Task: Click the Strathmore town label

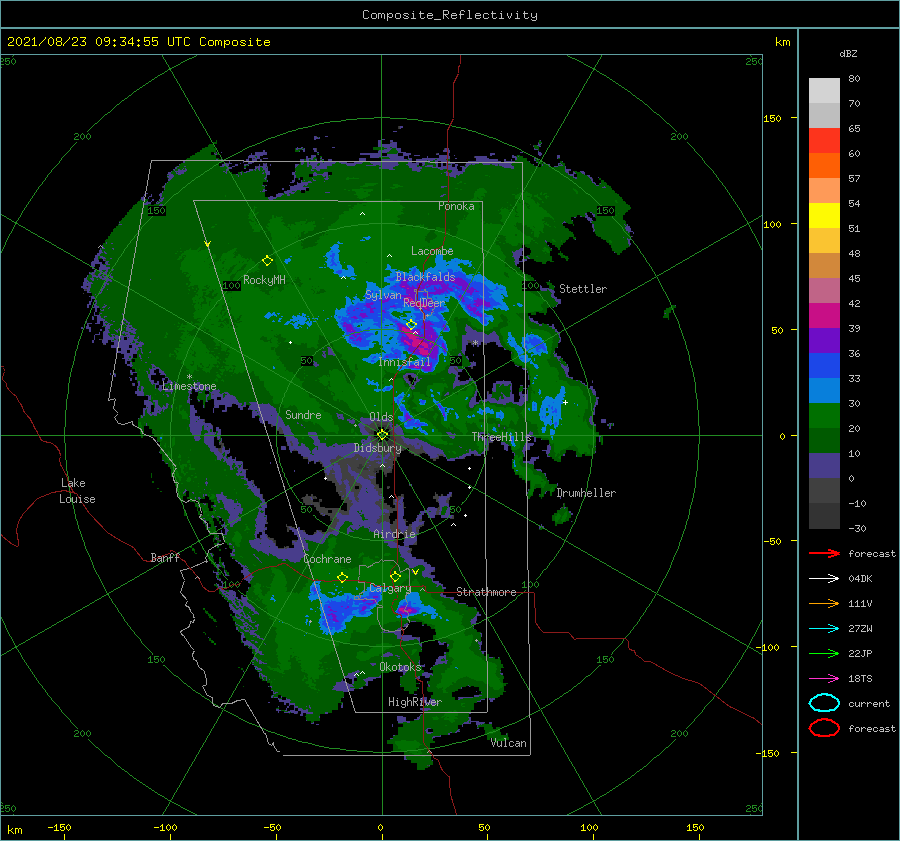Action: point(486,592)
